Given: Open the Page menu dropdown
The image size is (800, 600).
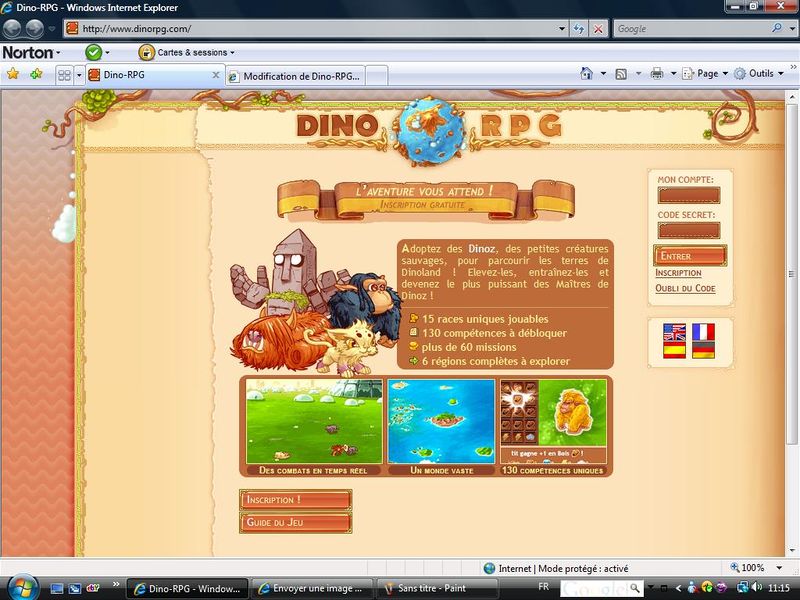Looking at the screenshot, I should pyautogui.click(x=705, y=74).
